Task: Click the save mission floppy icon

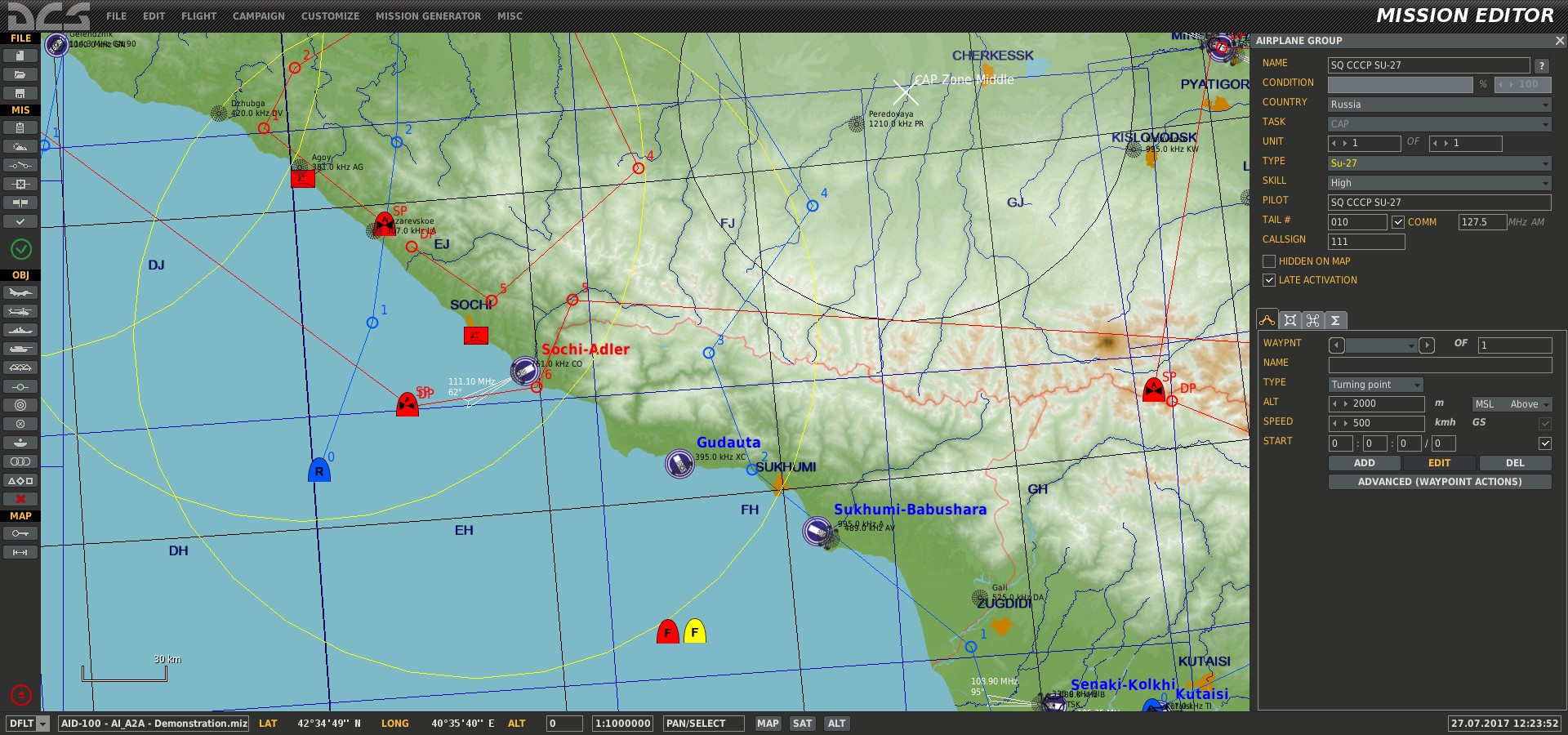Action: 20,93
